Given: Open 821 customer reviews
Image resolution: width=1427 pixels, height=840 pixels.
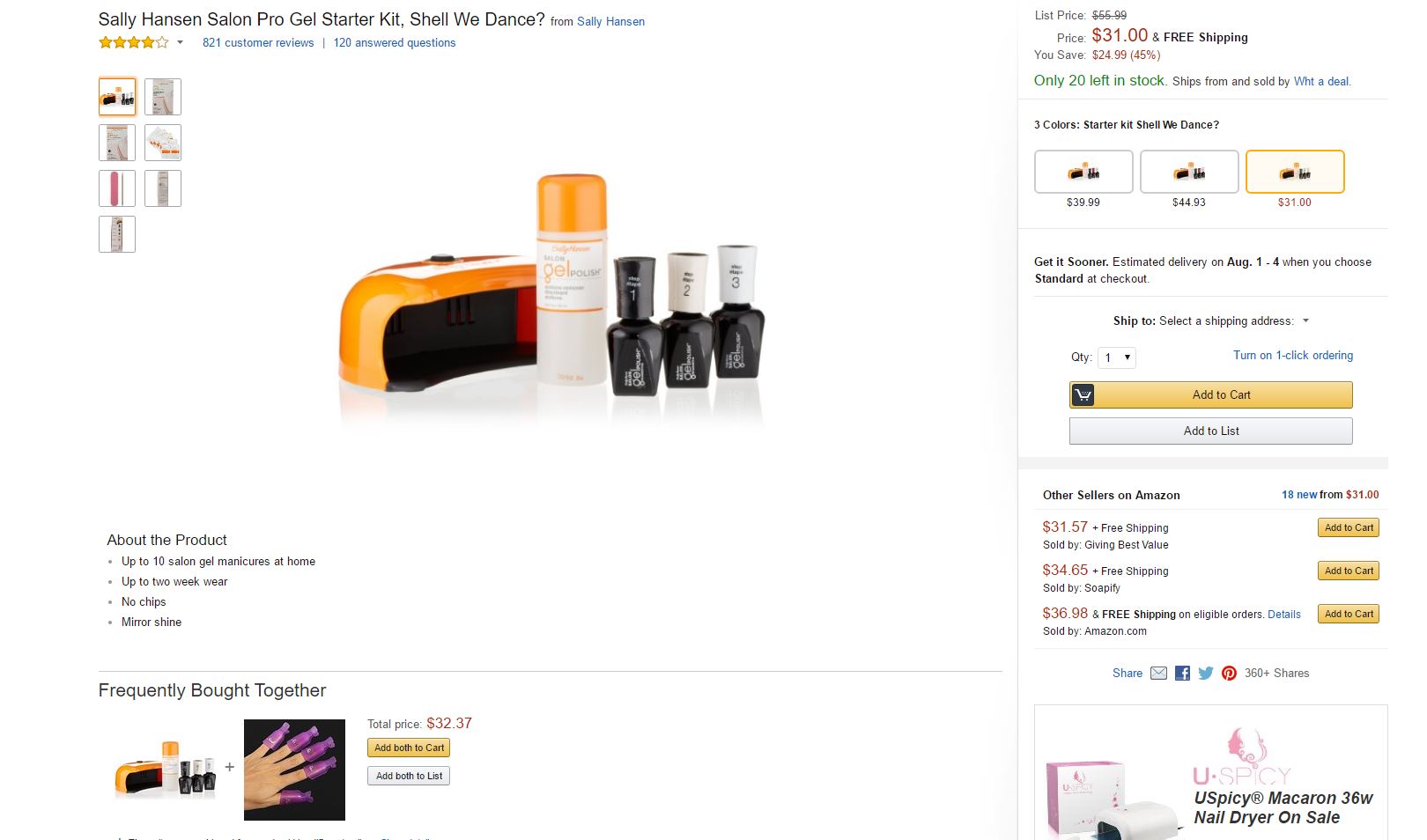Looking at the screenshot, I should [x=258, y=42].
